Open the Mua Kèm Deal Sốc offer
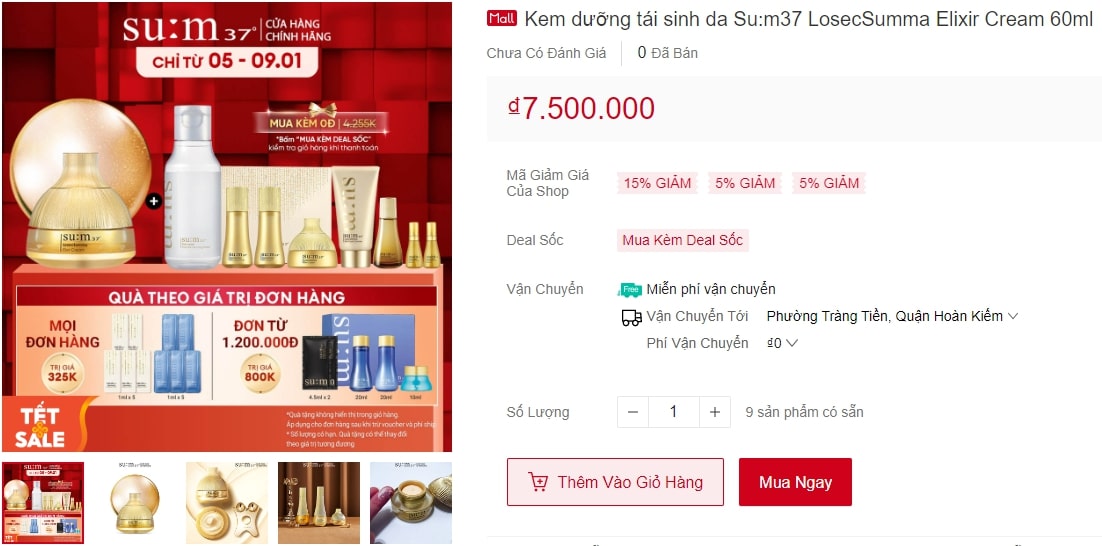1102x546 pixels. coord(682,240)
